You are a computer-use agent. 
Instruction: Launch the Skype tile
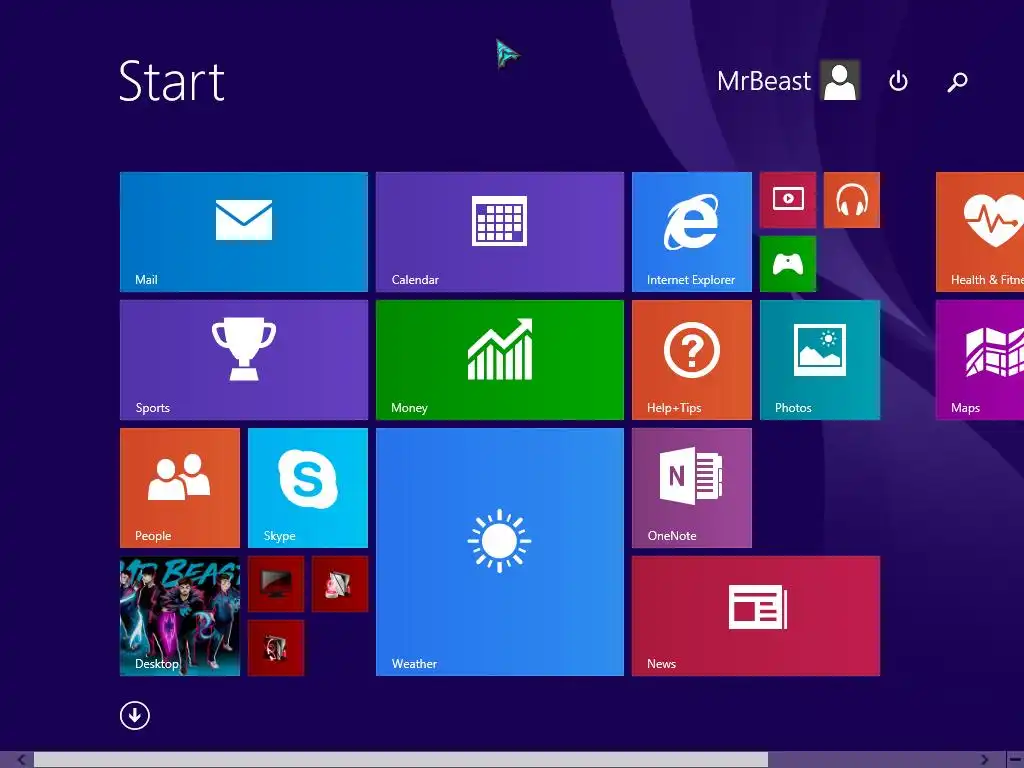pyautogui.click(x=308, y=488)
